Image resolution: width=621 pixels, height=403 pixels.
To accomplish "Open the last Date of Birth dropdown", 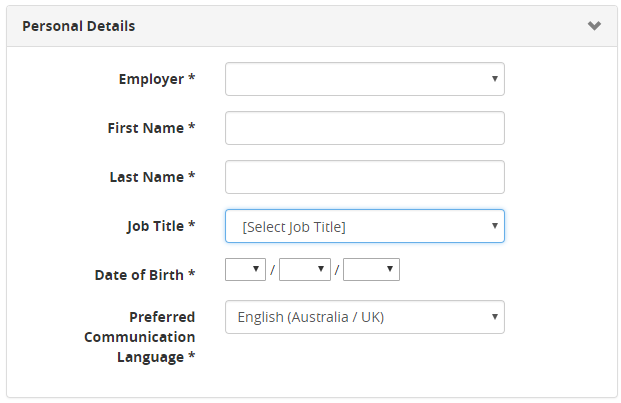I will pos(371,269).
